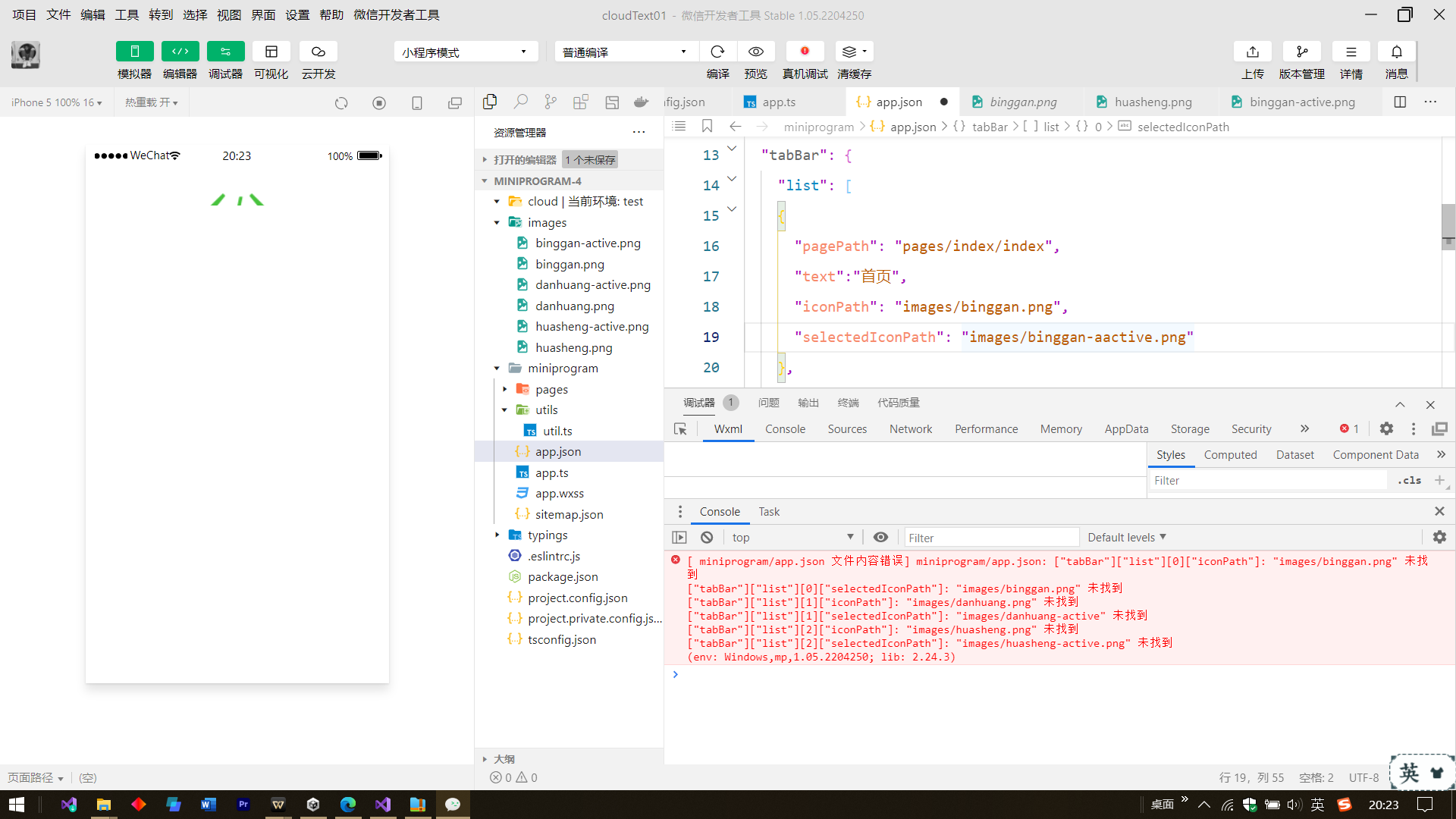Screen dimensions: 1456x819
Task: Open version management (版本管理)
Action: 1301,52
